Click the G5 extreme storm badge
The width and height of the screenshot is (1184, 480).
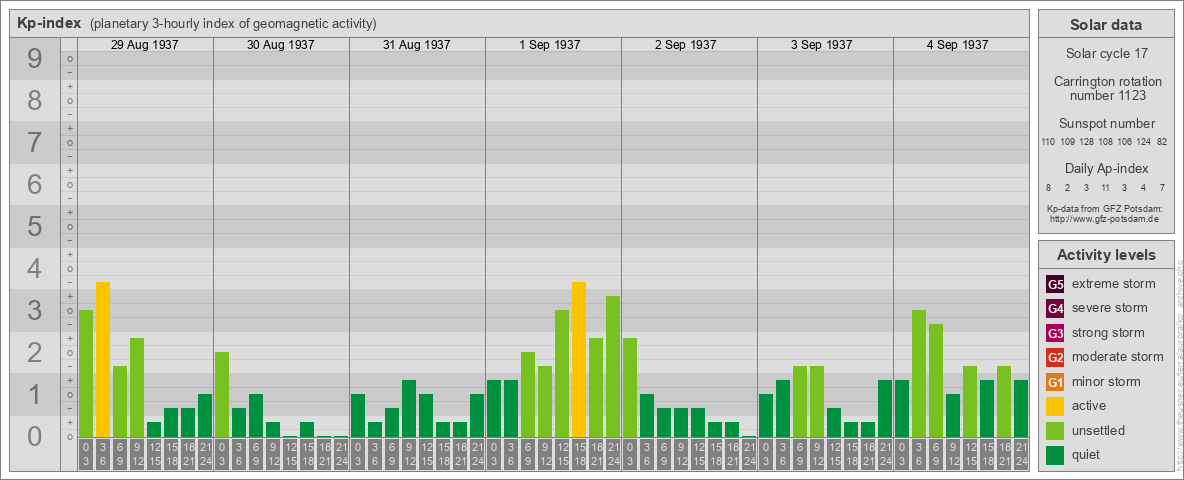pyautogui.click(x=1055, y=285)
